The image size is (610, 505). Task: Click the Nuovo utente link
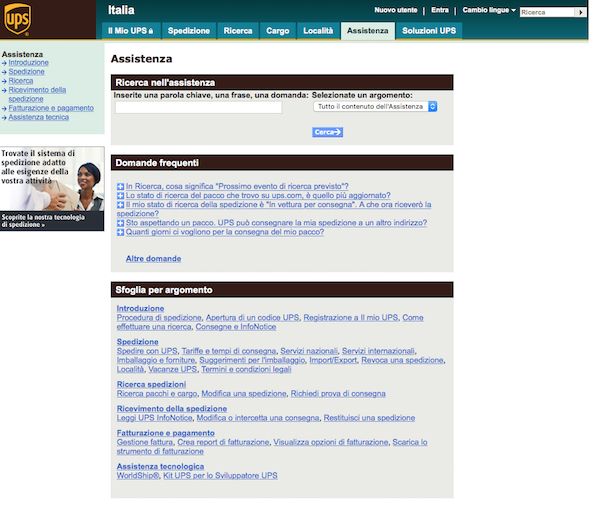coord(396,10)
